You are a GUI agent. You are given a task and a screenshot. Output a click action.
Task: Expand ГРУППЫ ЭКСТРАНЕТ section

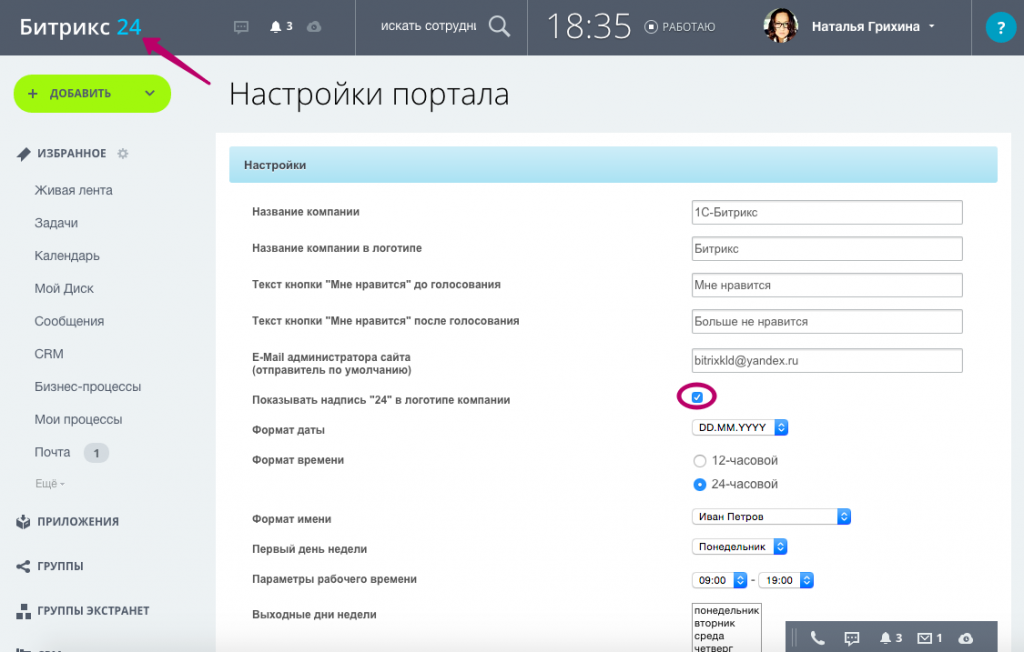pyautogui.click(x=93, y=610)
